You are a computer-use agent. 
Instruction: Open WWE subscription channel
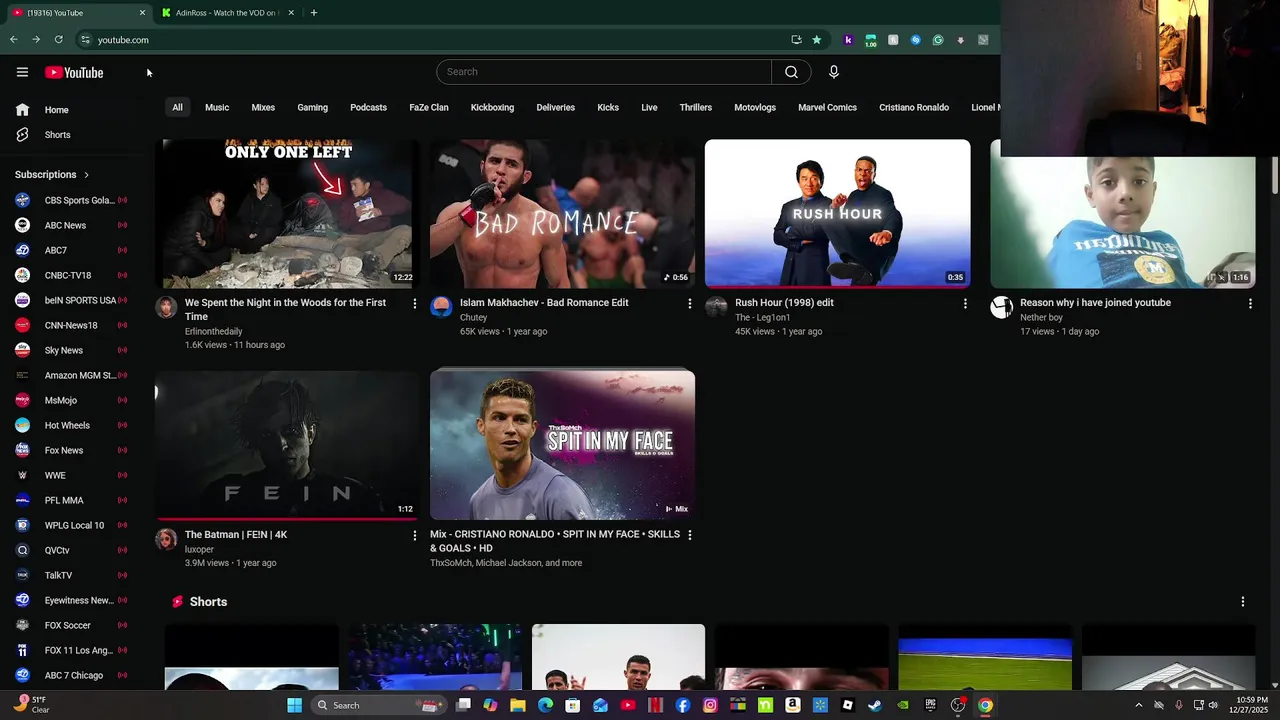[x=71, y=475]
